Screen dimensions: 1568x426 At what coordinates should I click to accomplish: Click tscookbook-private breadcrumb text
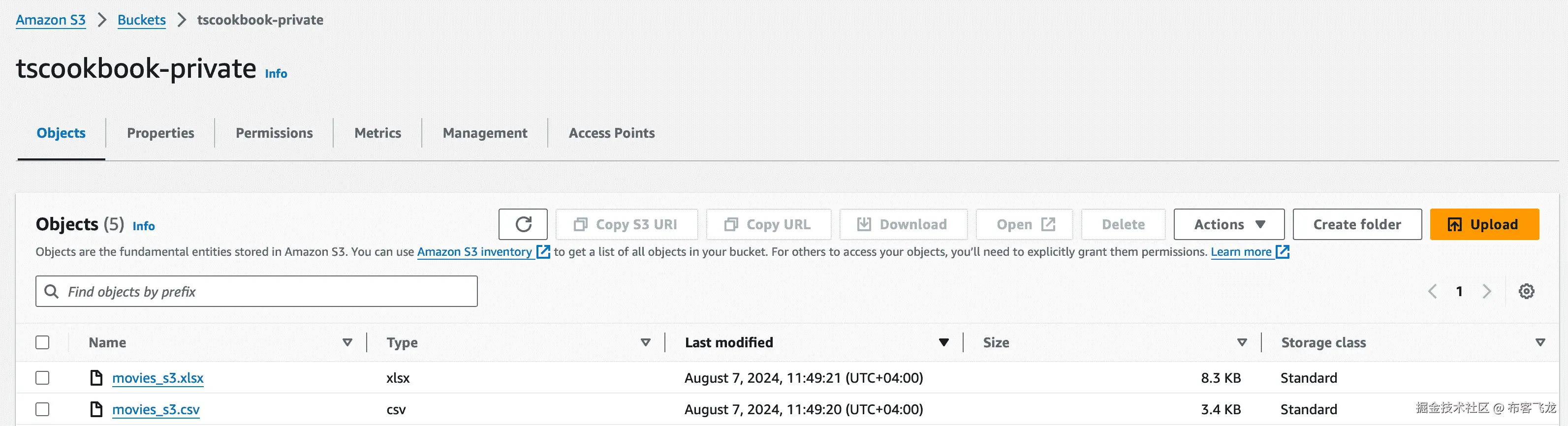click(260, 20)
